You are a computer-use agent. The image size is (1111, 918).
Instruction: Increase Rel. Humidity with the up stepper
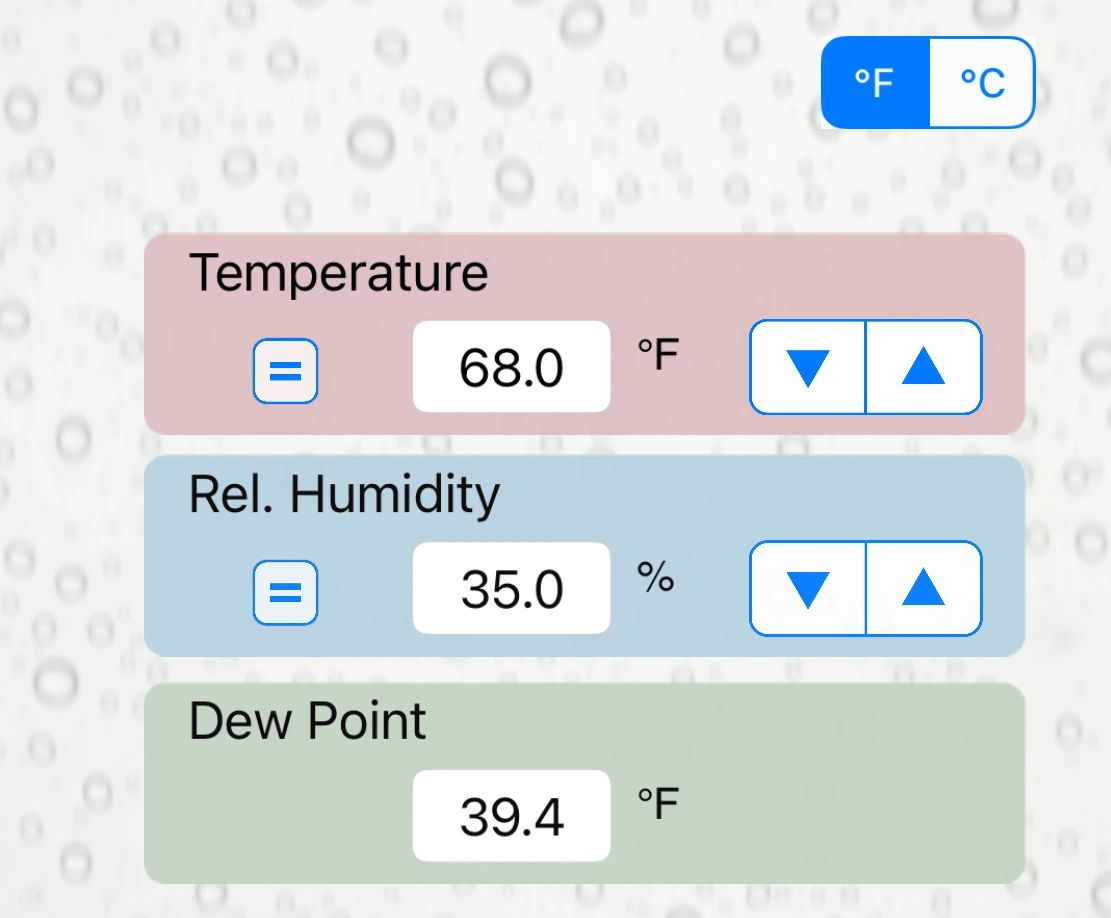pyautogui.click(x=922, y=589)
